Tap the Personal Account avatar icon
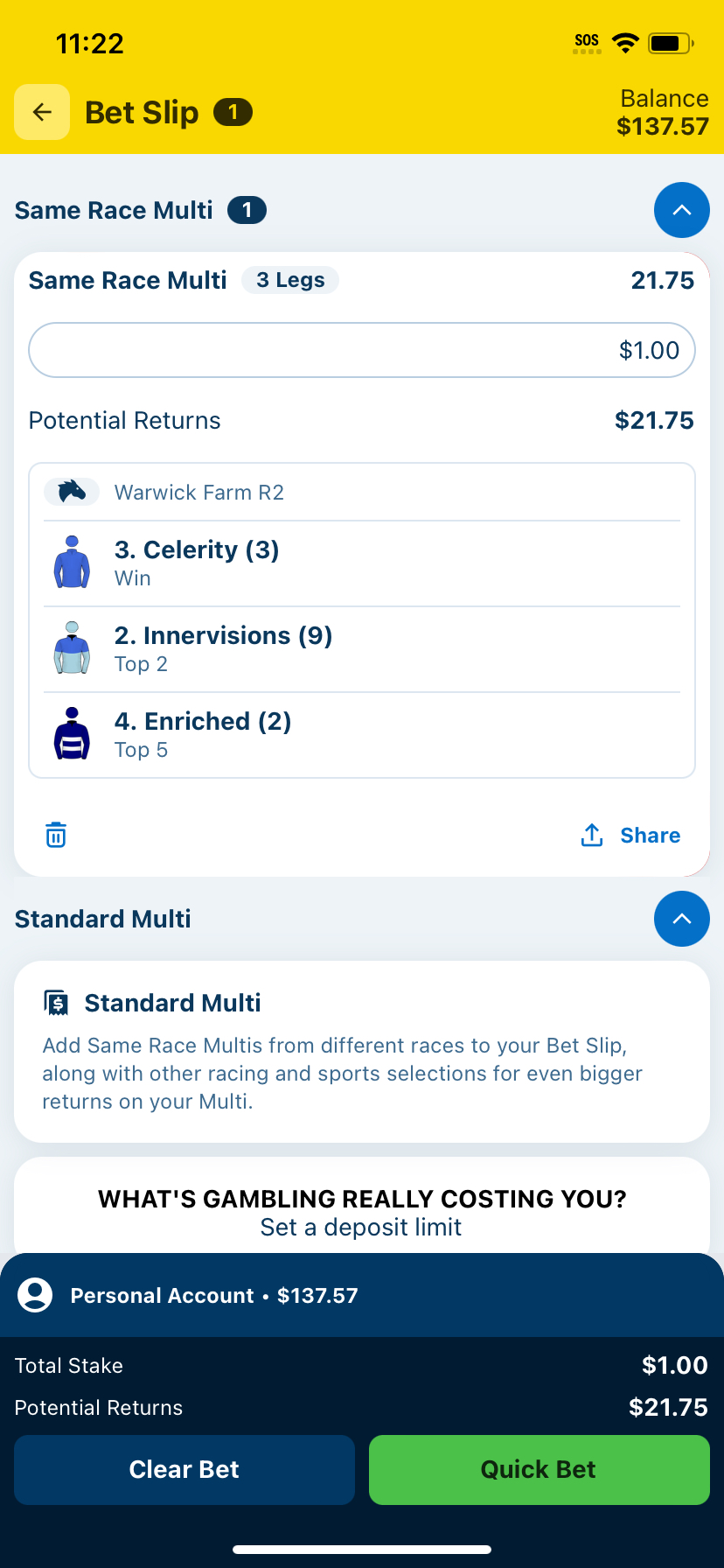Screen dimensions: 724x1568 click(x=35, y=1295)
